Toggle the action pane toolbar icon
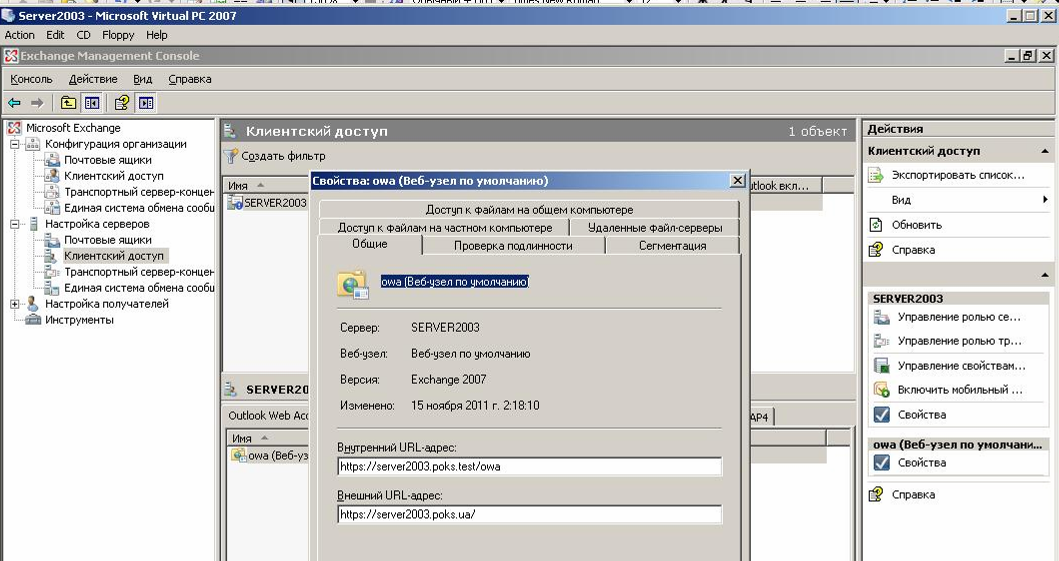 pos(146,103)
